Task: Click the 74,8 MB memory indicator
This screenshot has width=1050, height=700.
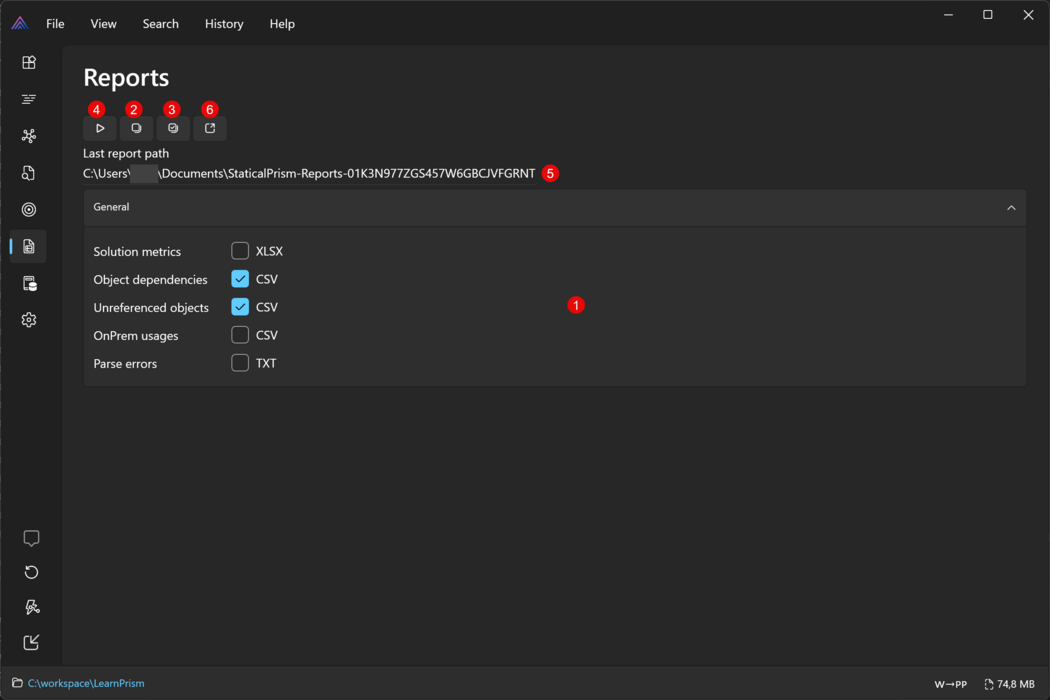Action: (x=1010, y=684)
